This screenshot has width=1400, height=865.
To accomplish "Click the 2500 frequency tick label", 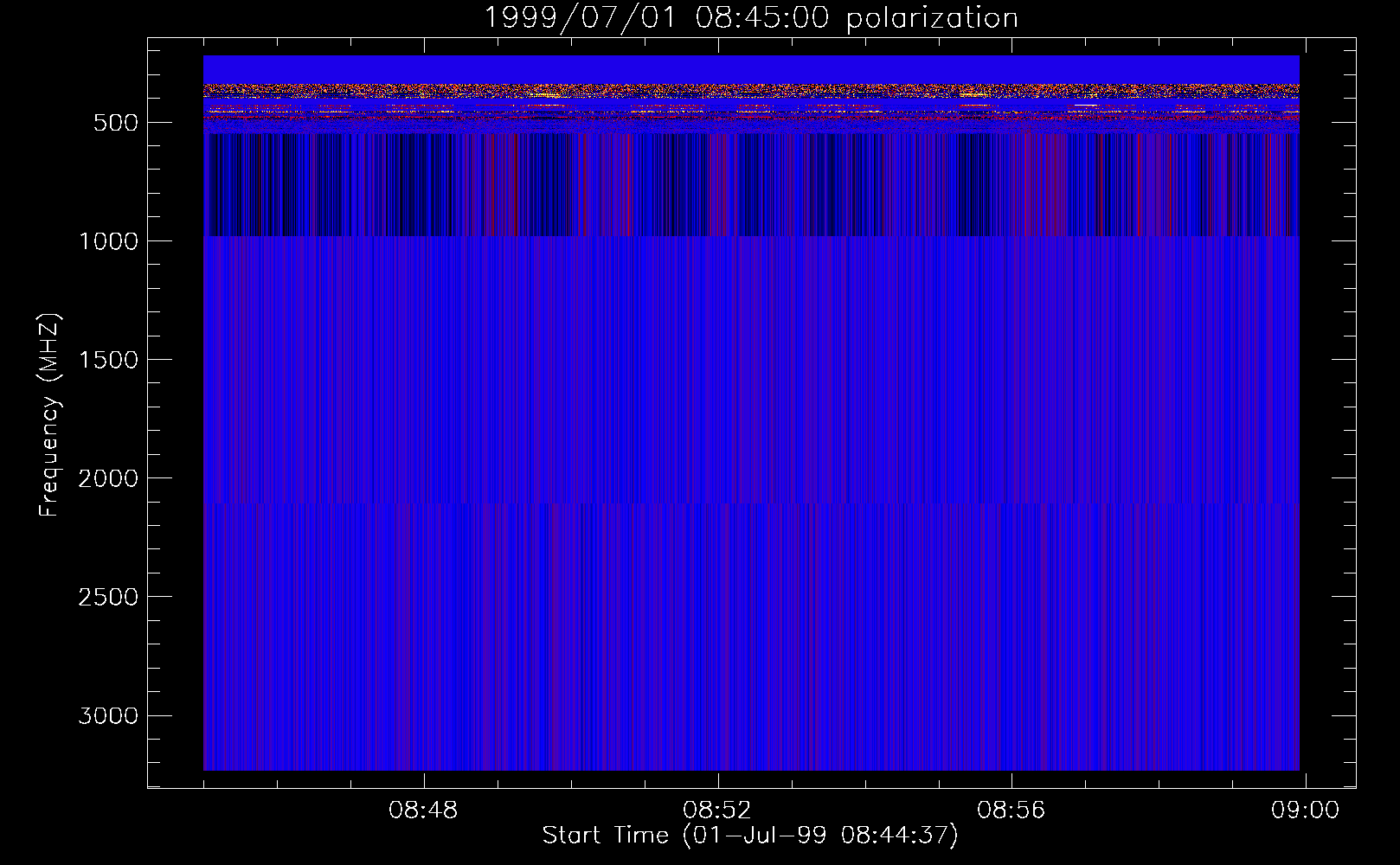I will point(108,597).
